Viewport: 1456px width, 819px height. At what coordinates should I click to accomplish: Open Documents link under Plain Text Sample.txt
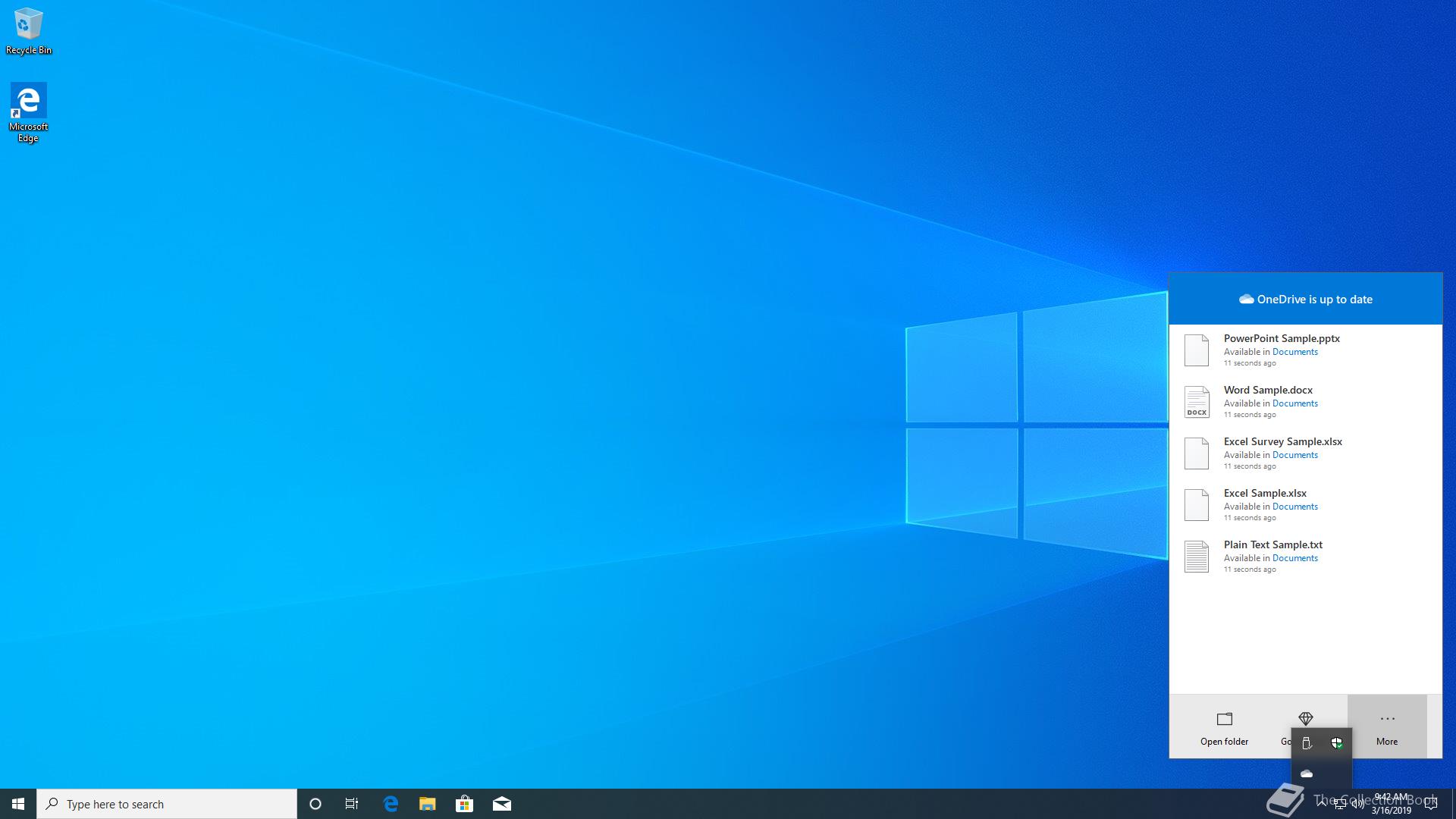point(1295,558)
